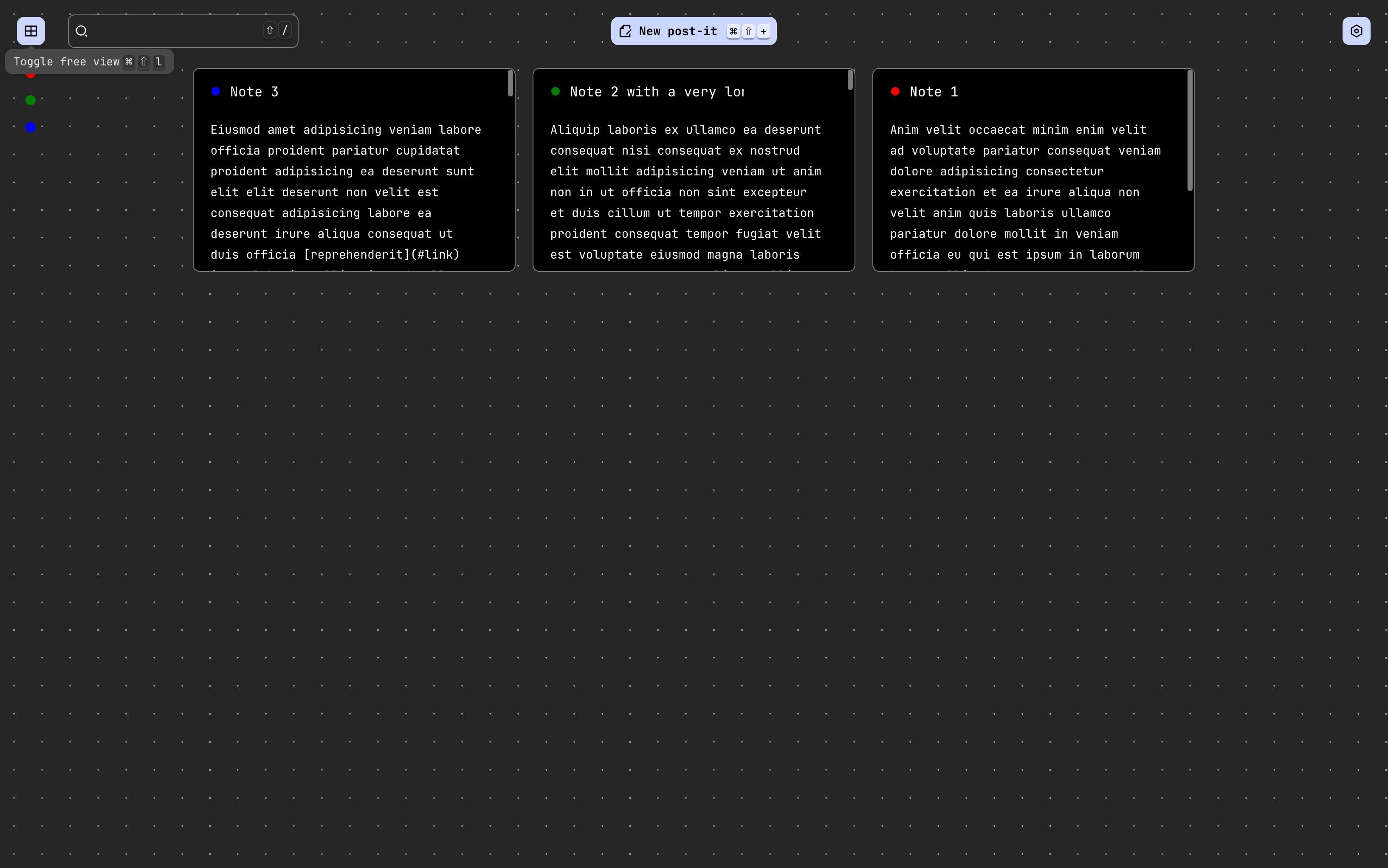The height and width of the screenshot is (868, 1388).
Task: Click Note 2 scrollbar thumb
Action: tap(850, 80)
